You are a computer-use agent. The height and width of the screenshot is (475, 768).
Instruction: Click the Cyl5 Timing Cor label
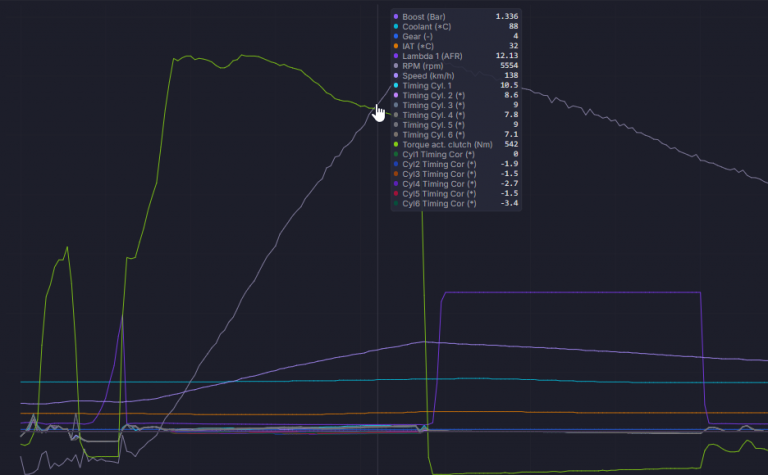coord(439,193)
